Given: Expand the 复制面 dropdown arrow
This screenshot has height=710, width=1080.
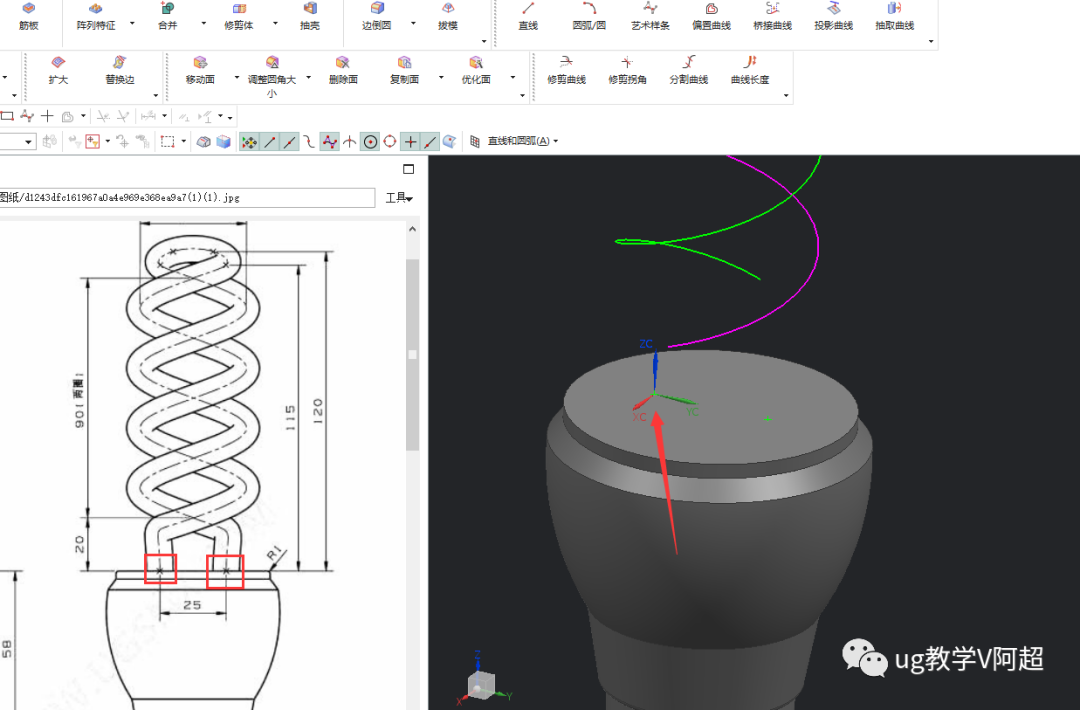Looking at the screenshot, I should pos(441,77).
